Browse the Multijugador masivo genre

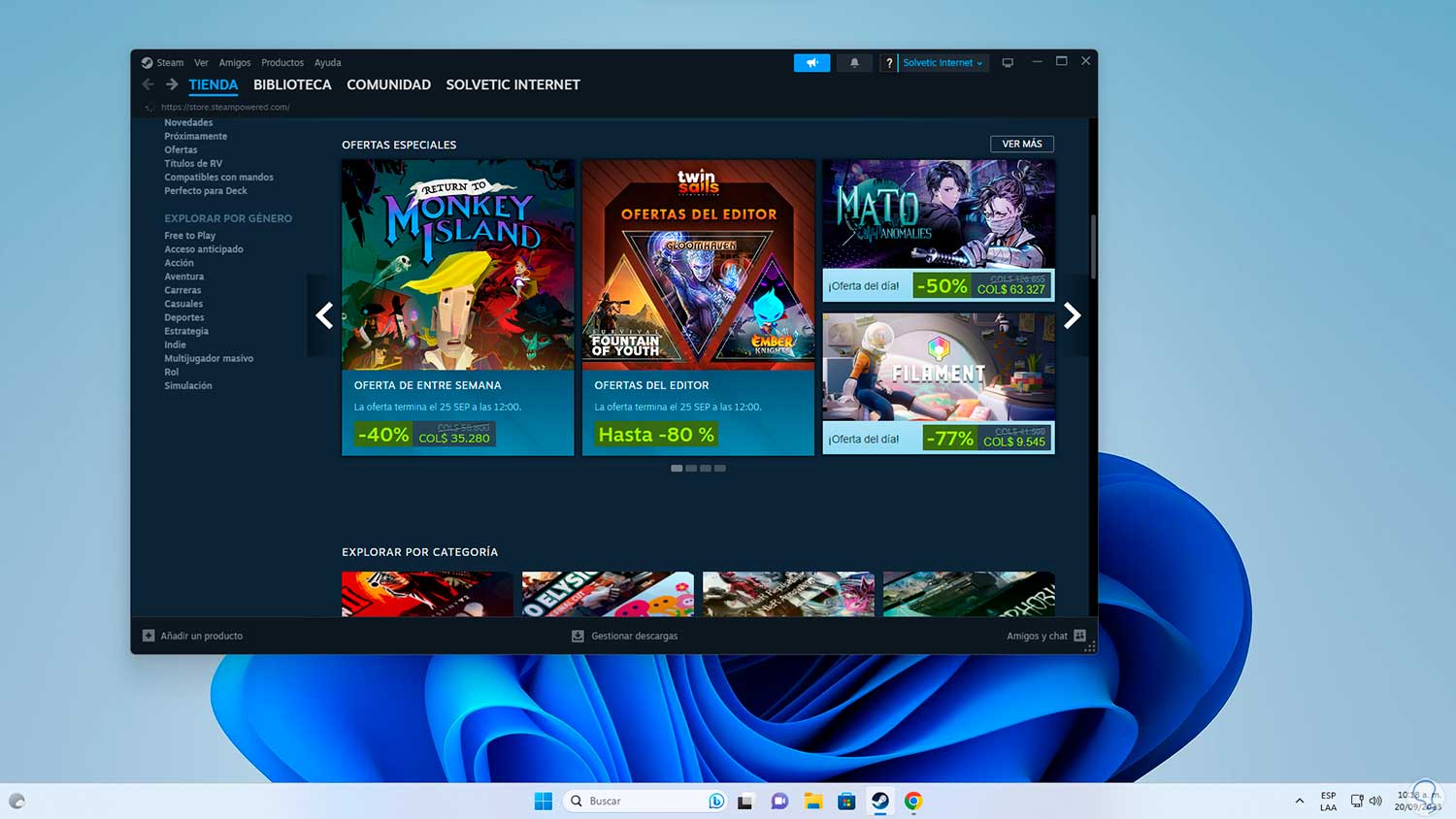click(209, 358)
